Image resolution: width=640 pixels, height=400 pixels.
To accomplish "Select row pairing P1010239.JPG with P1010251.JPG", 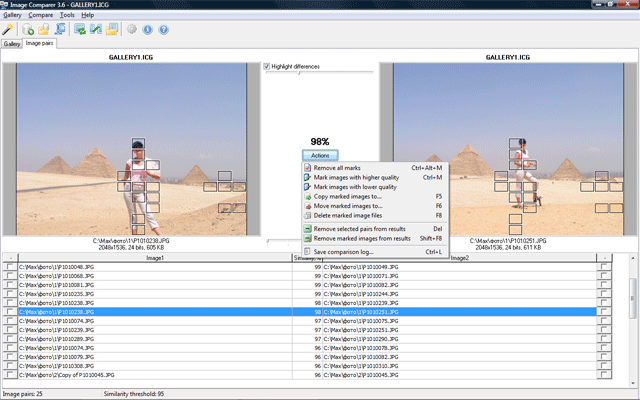I will [307, 330].
